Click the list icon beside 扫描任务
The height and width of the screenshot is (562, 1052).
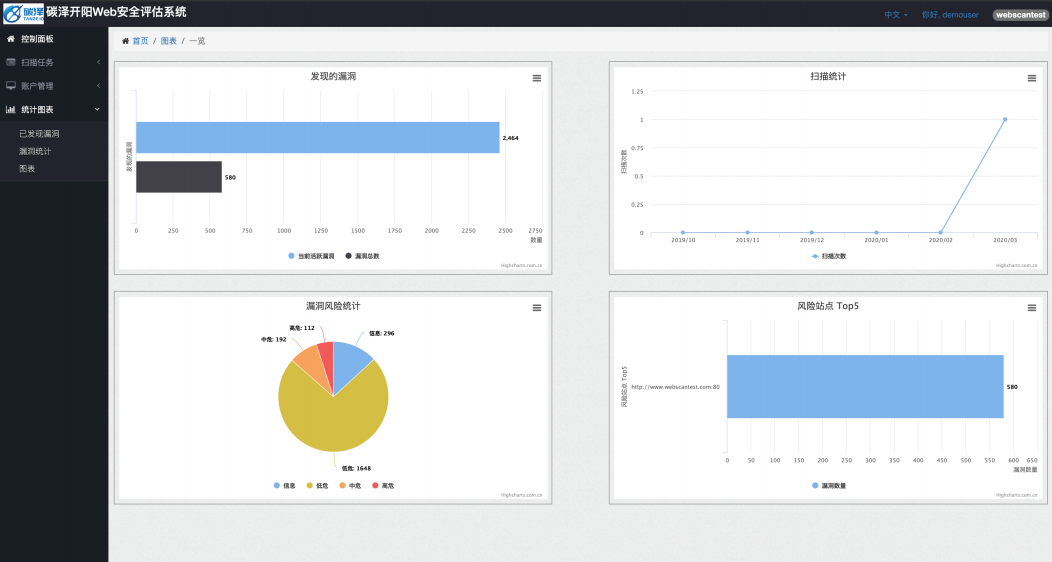11,62
